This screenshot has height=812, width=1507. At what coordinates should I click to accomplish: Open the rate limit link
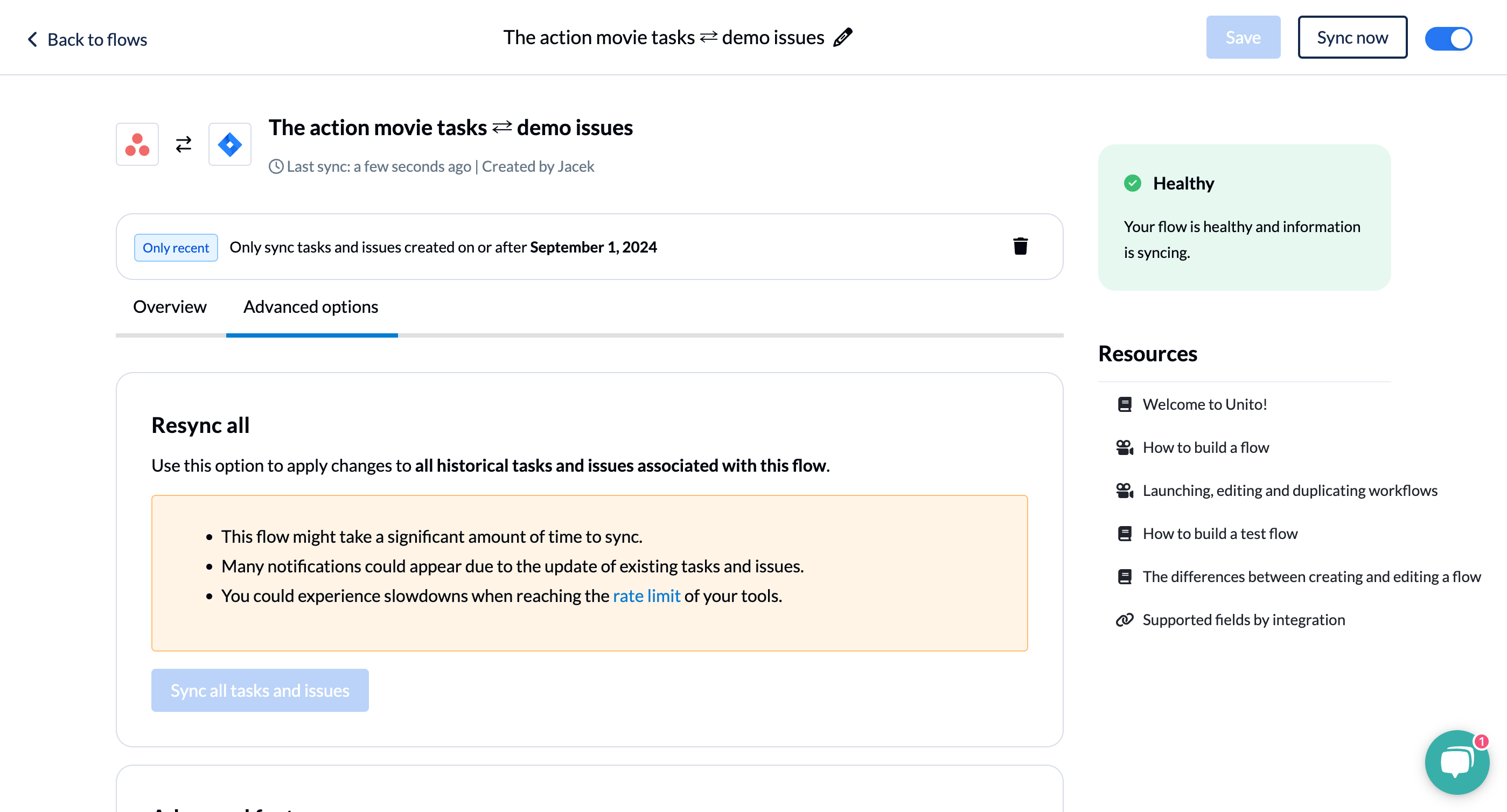coord(646,596)
